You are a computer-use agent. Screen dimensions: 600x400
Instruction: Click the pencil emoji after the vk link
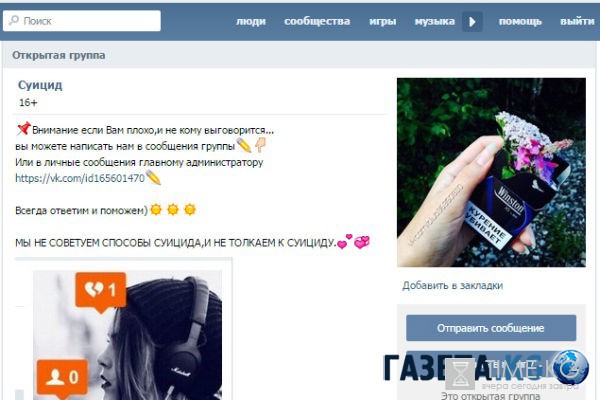point(153,178)
